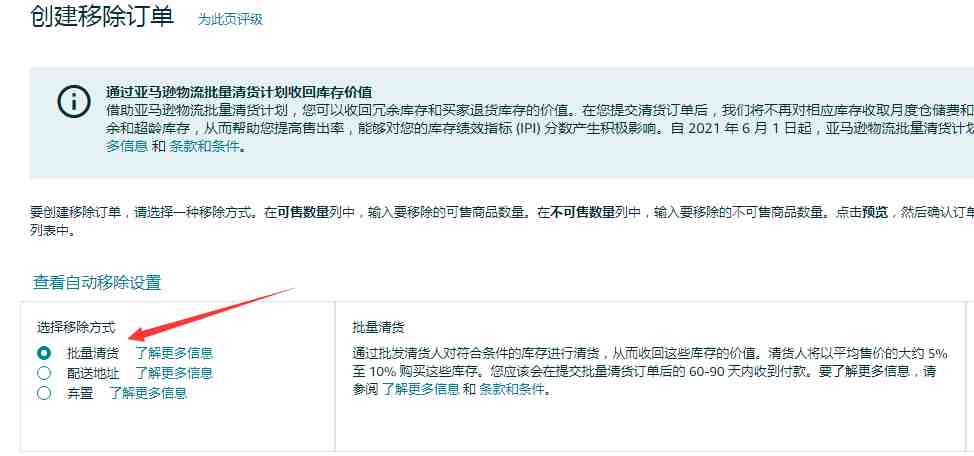The image size is (974, 456).
Task: Click the info icon in the blue banner
Action: (x=74, y=101)
